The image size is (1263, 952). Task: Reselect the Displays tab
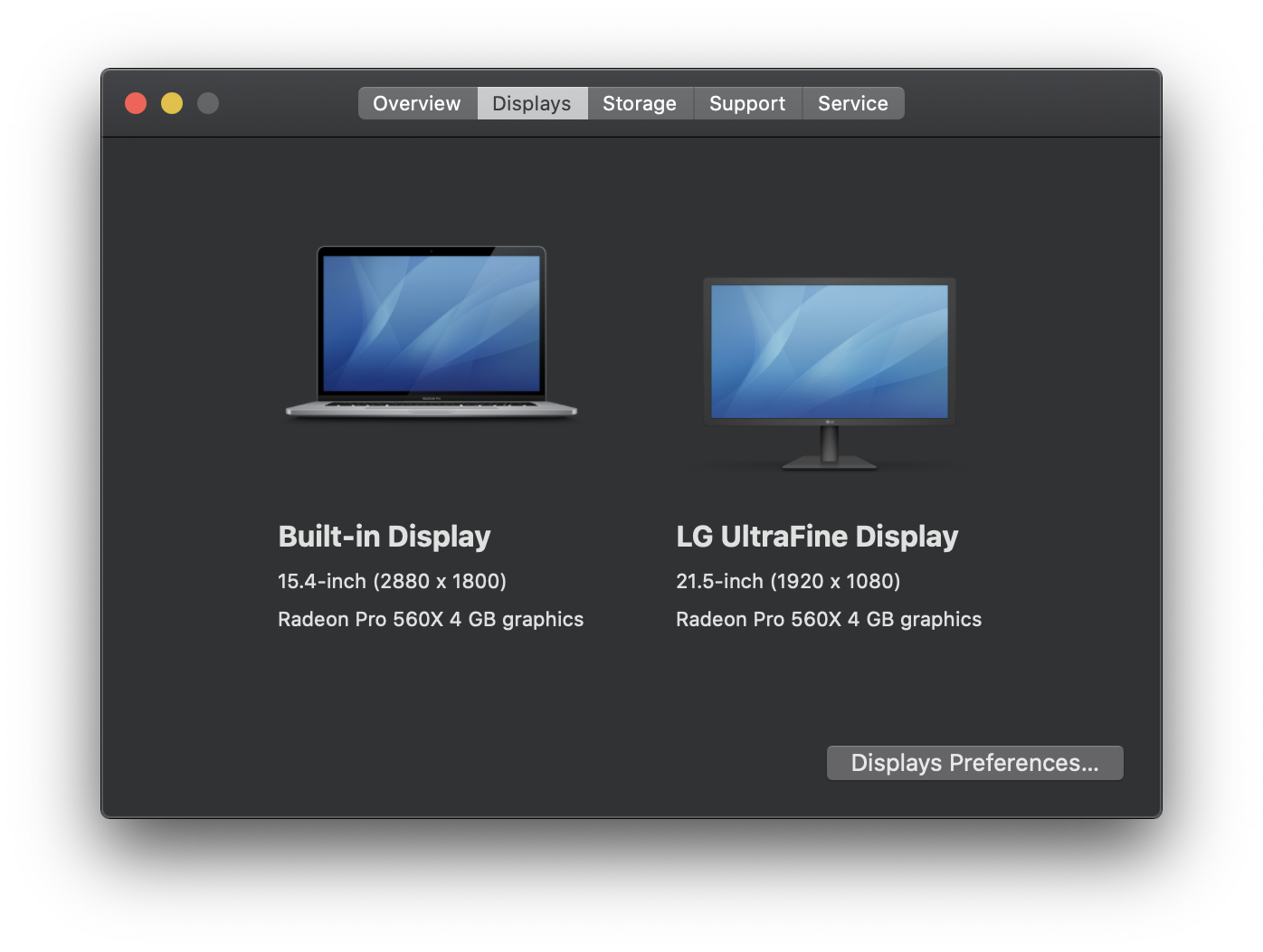pos(532,102)
